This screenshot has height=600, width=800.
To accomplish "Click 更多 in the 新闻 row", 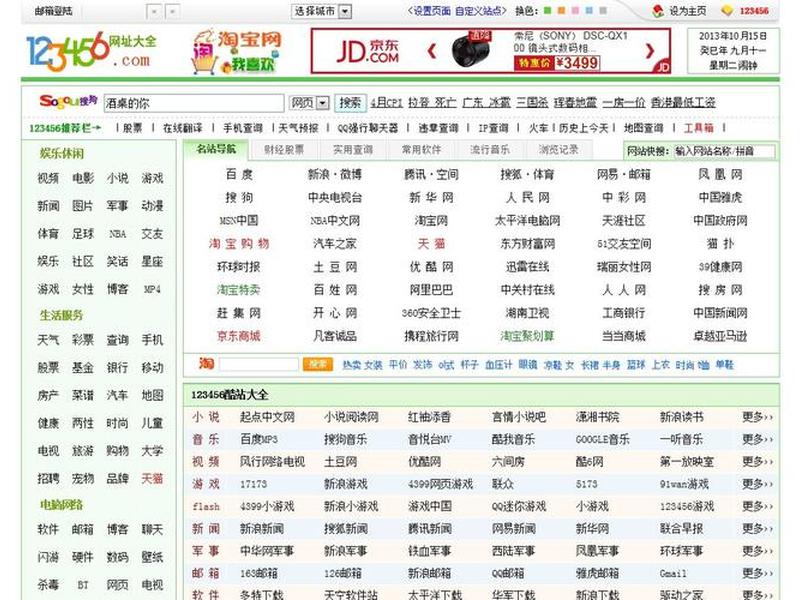I will (757, 529).
